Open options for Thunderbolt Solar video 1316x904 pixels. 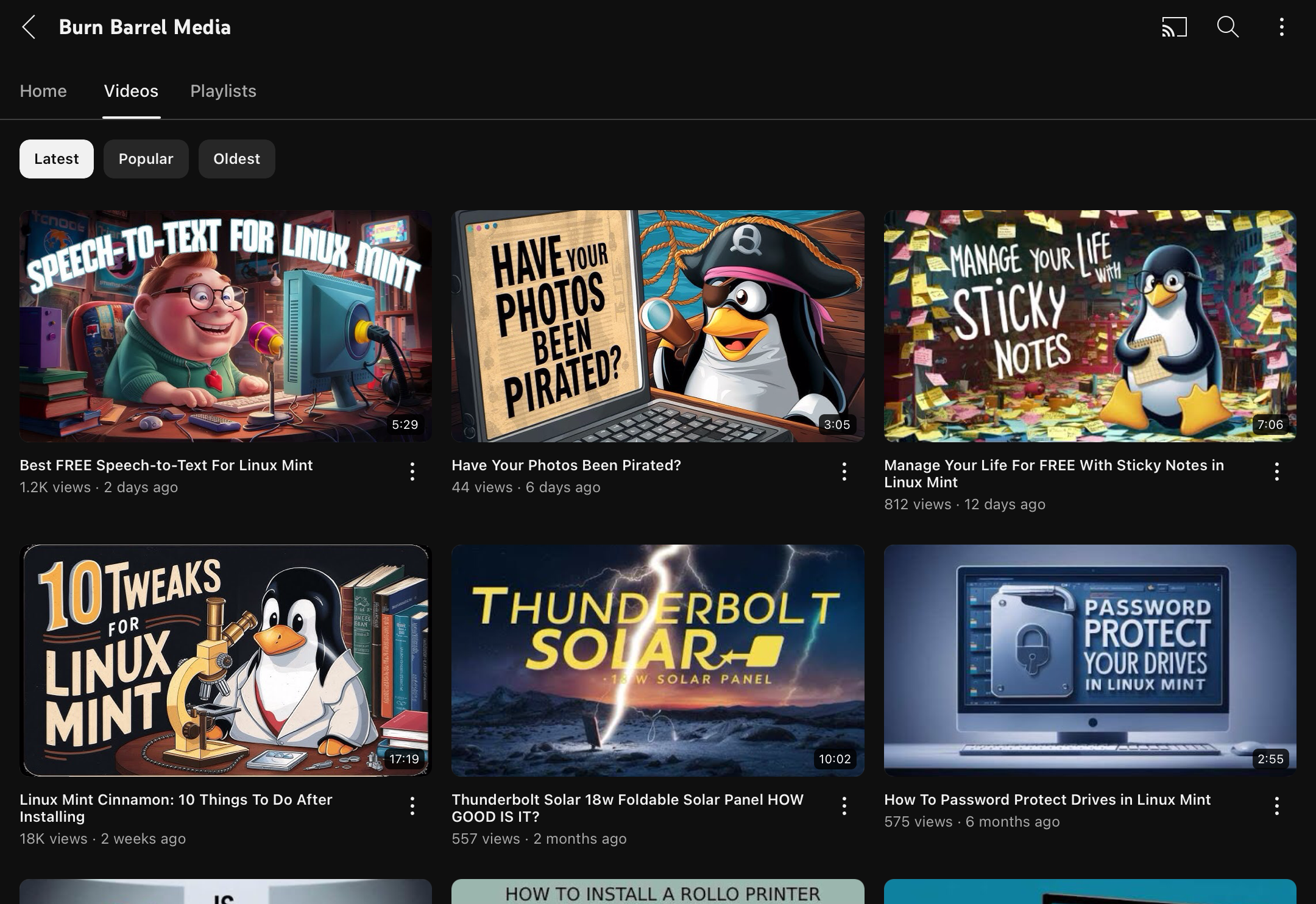tap(844, 806)
